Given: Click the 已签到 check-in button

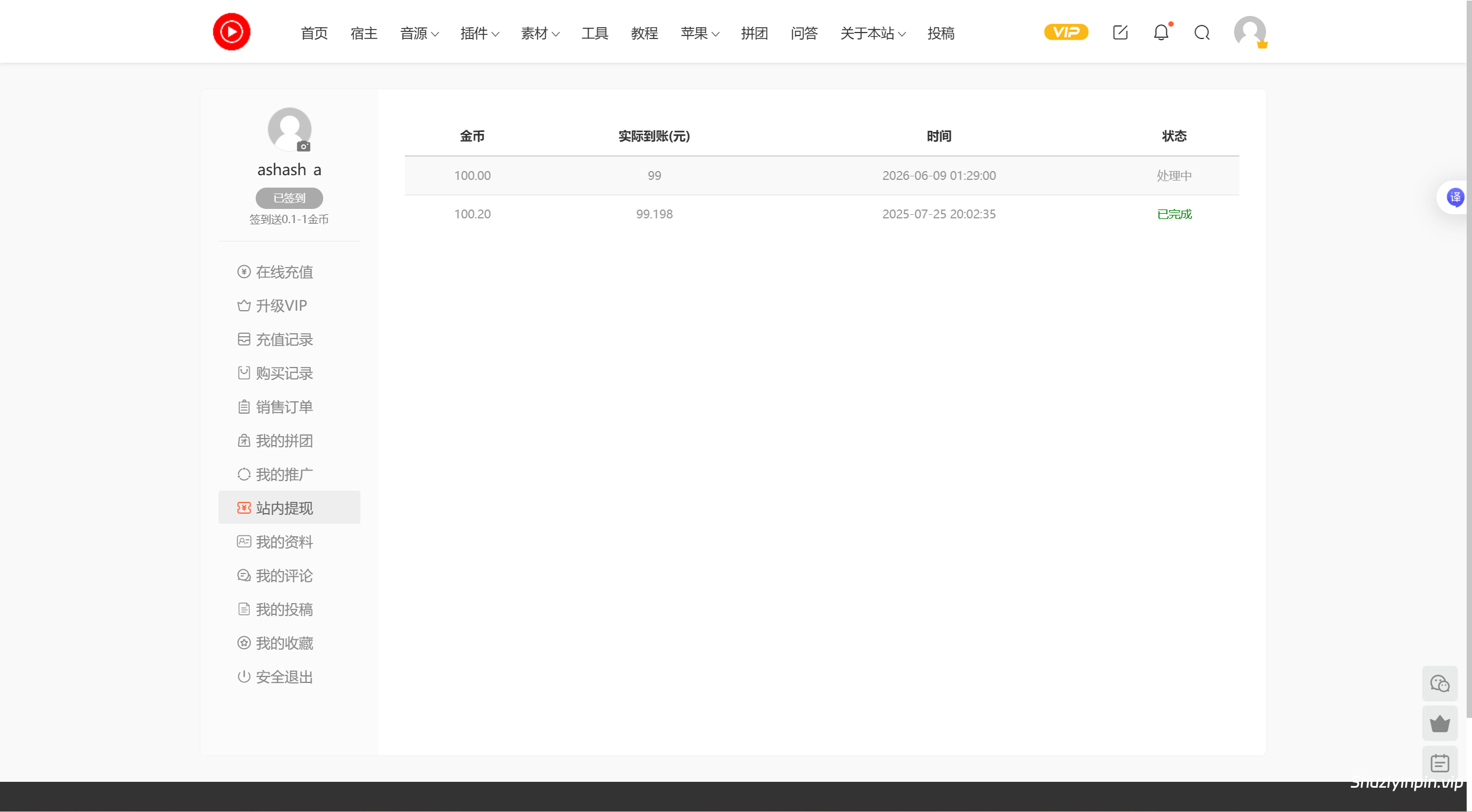Looking at the screenshot, I should (x=289, y=198).
